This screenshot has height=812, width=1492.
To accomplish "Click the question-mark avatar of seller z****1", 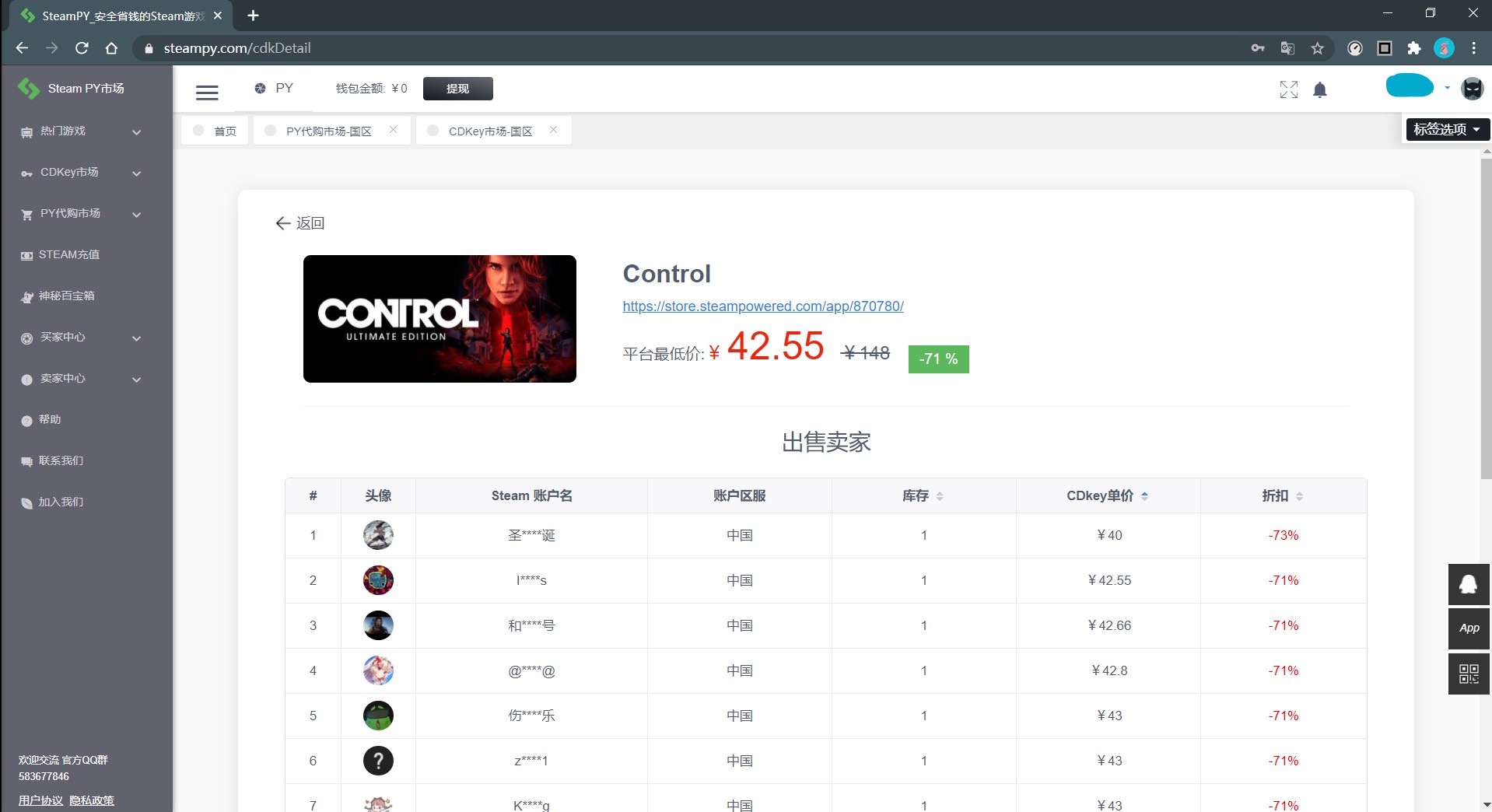I will point(378,761).
